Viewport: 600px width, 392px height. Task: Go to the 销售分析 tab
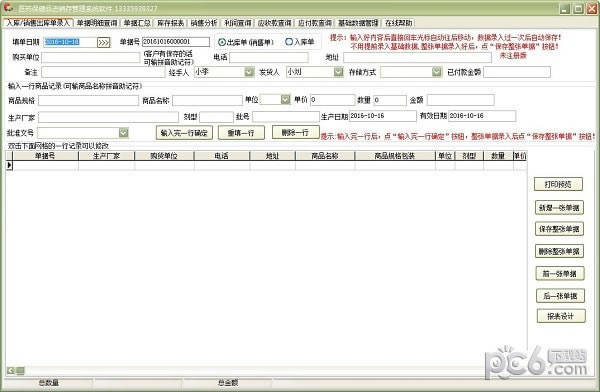pos(204,23)
